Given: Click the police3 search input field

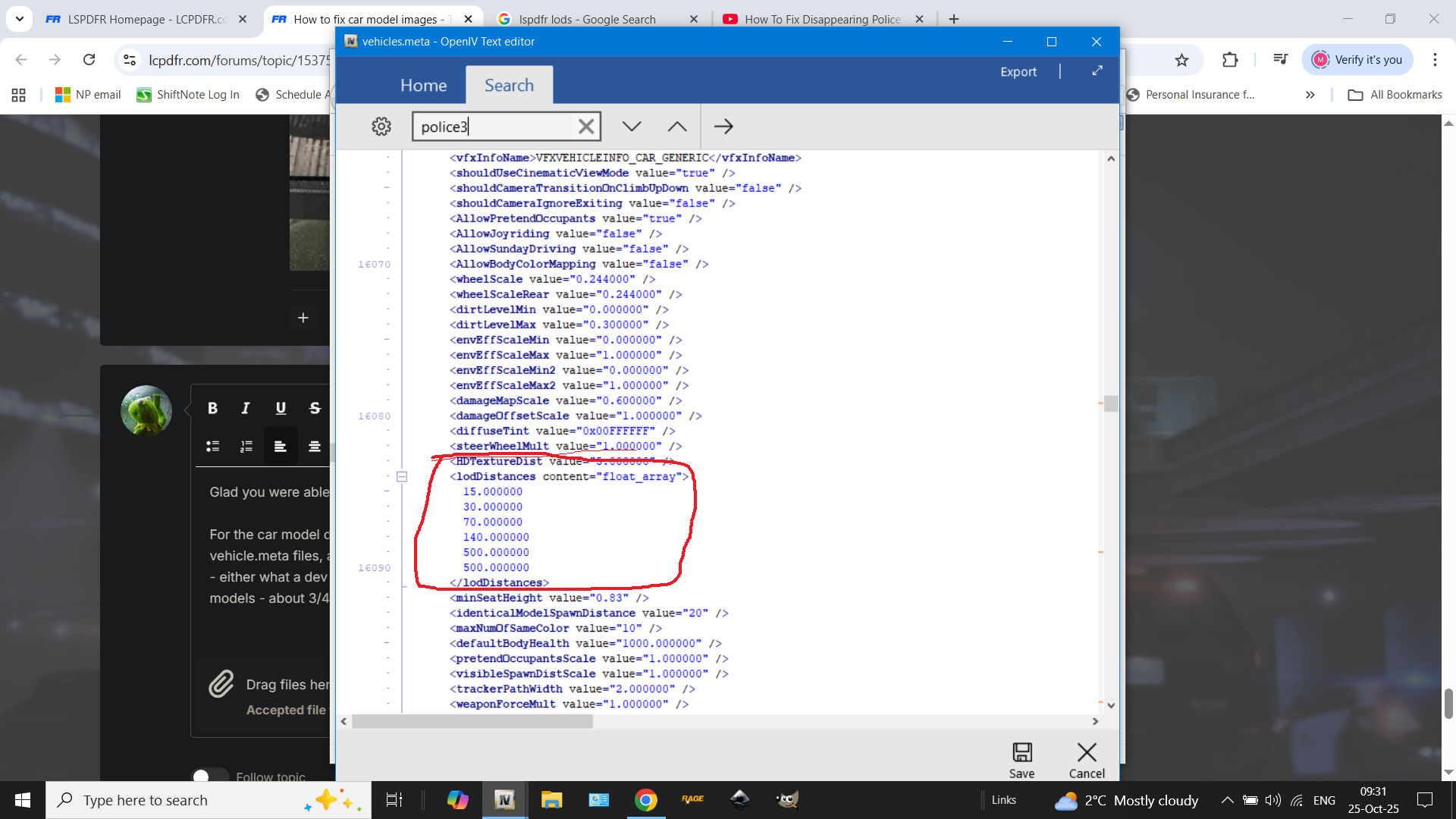Looking at the screenshot, I should pos(493,127).
